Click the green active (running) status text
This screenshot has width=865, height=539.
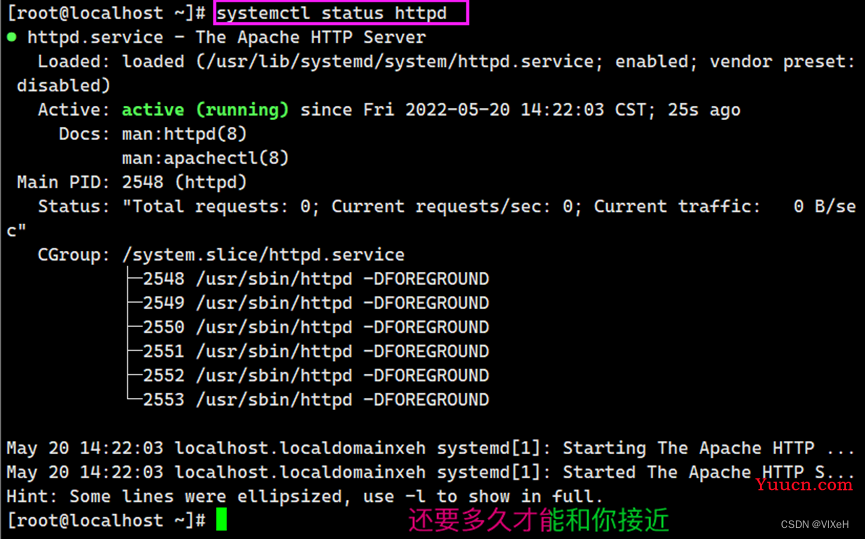[x=205, y=110]
